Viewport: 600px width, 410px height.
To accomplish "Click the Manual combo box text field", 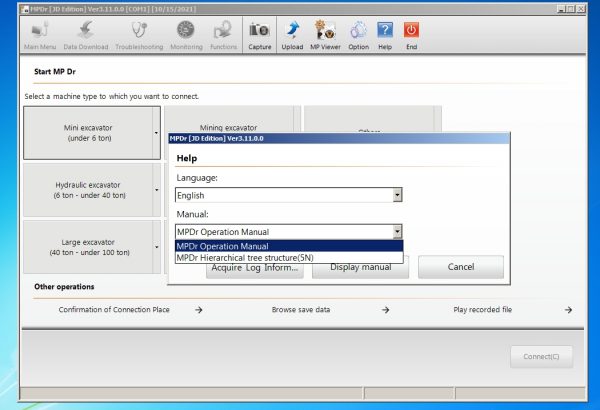I will tap(284, 232).
